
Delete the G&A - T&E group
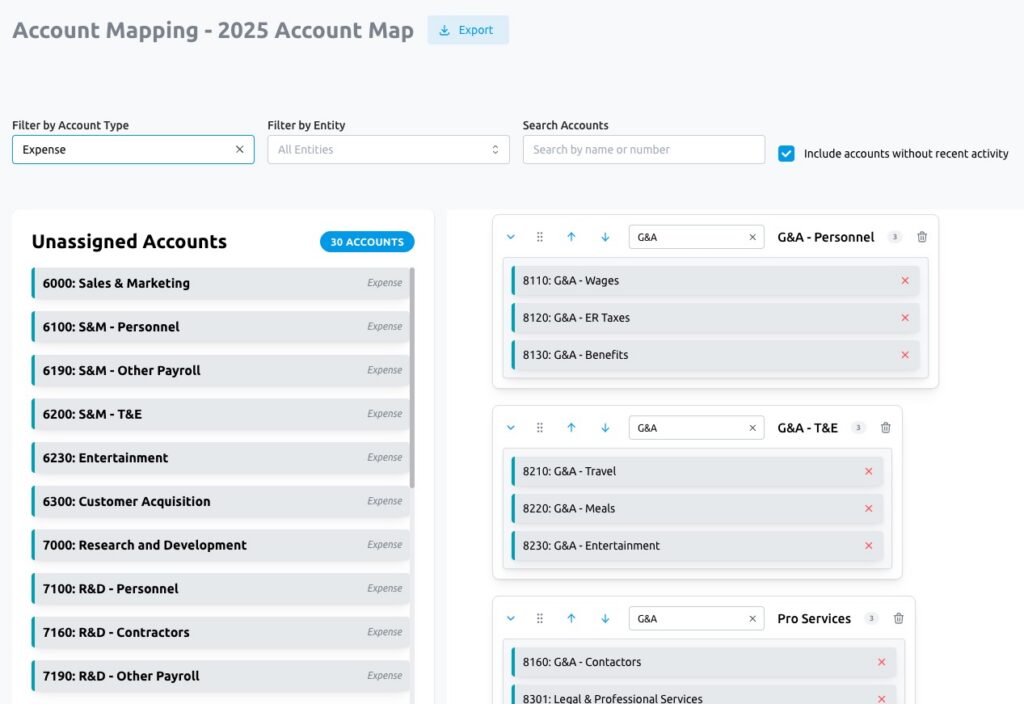tap(885, 428)
